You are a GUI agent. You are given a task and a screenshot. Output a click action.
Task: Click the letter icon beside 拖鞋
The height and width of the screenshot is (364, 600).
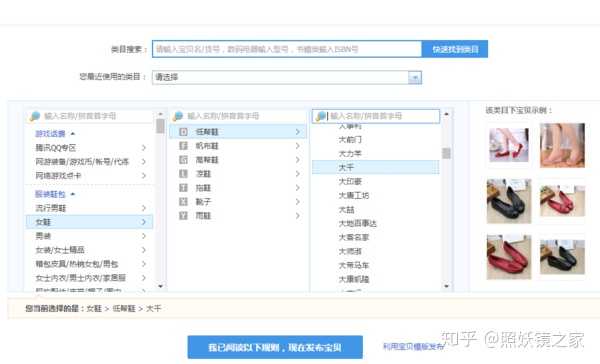click(x=184, y=188)
